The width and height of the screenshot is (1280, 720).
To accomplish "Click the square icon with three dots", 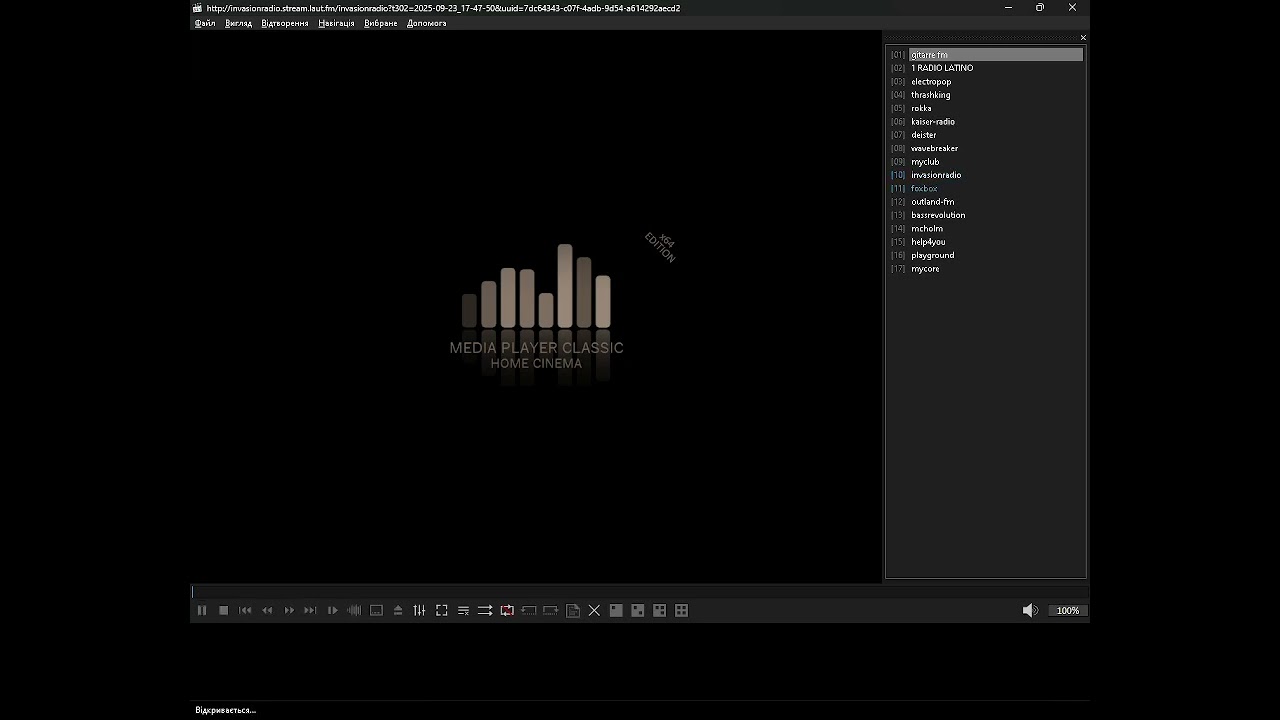I will click(660, 610).
